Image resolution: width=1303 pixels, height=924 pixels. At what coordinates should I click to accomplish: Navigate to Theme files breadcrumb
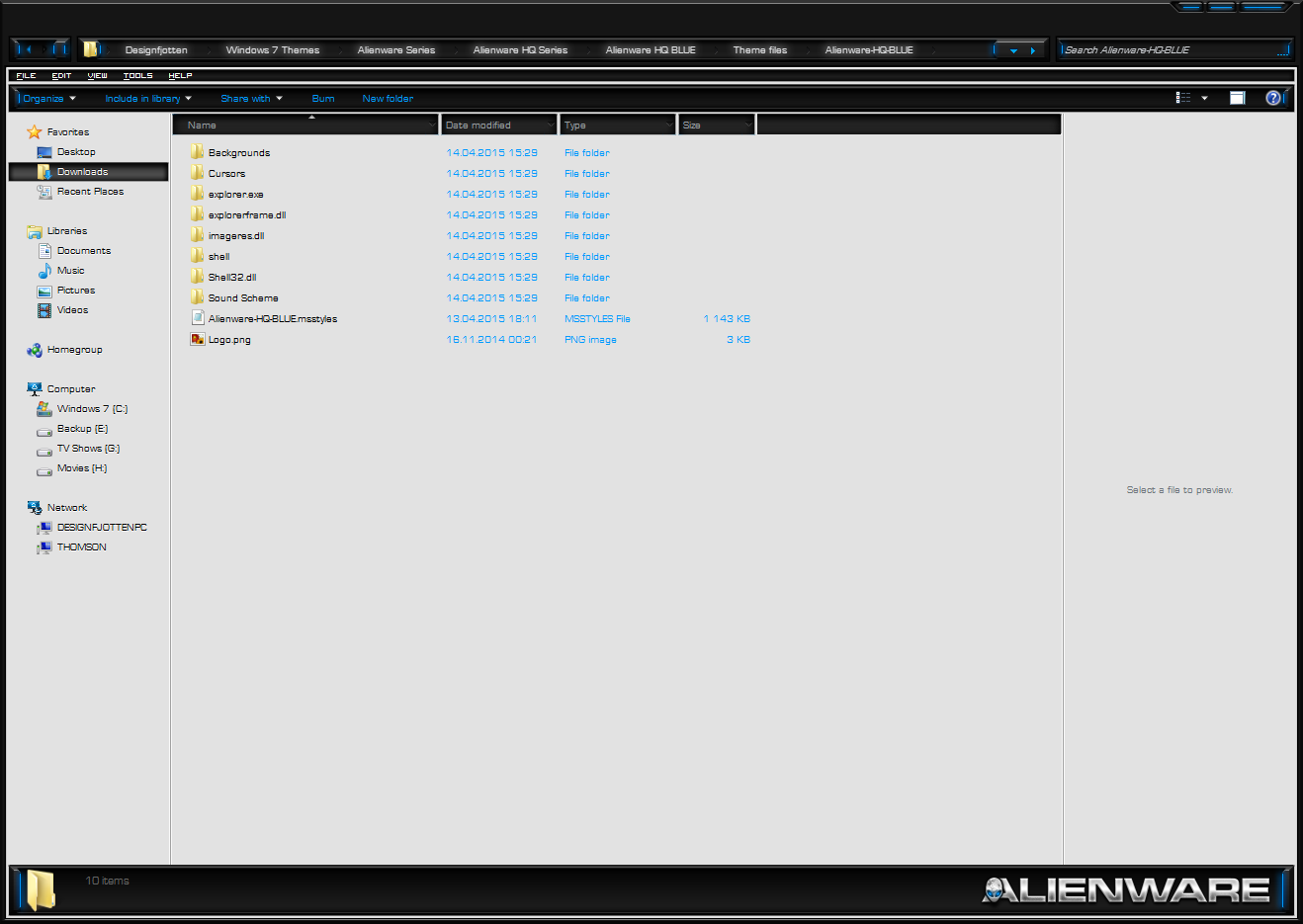[x=760, y=50]
